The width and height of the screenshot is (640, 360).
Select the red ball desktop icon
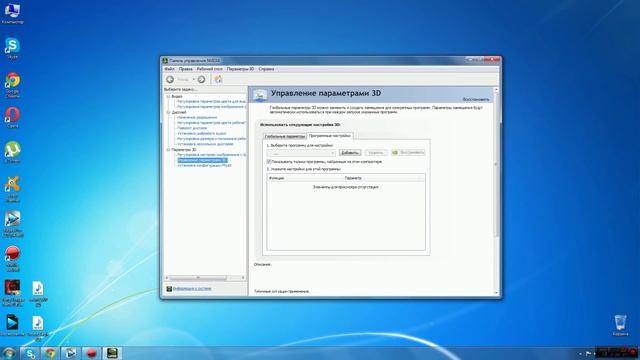(12, 258)
